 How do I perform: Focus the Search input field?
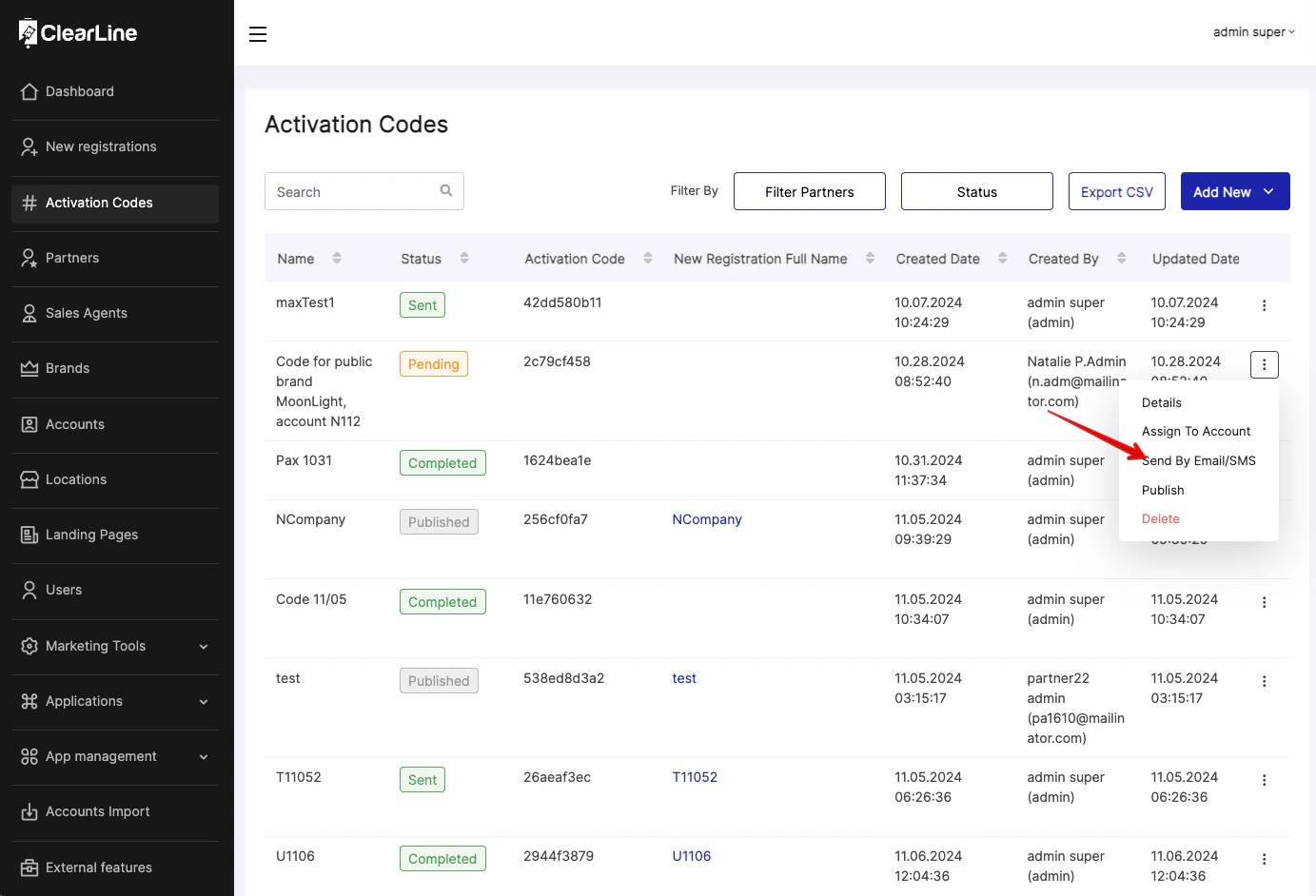coord(364,191)
